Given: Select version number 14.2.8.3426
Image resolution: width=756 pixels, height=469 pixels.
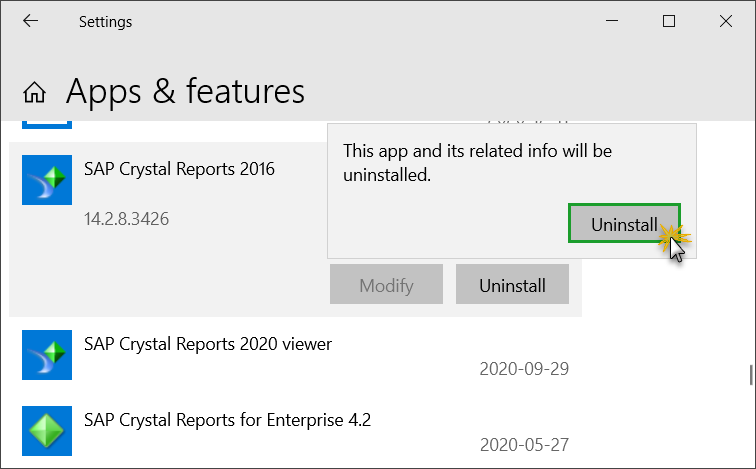Looking at the screenshot, I should [x=126, y=219].
